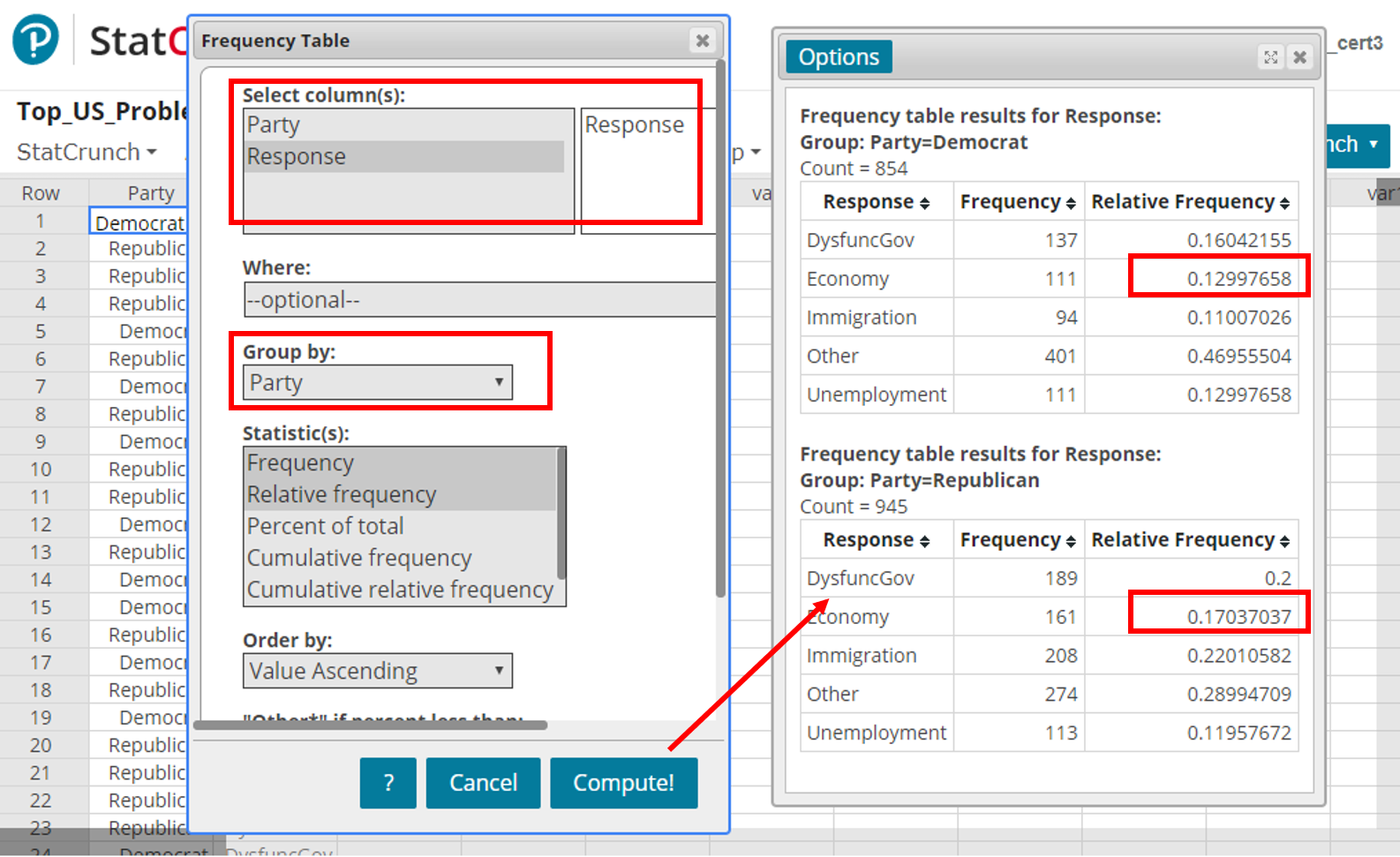The height and width of the screenshot is (857, 1400).
Task: Click the Cancel button
Action: tap(483, 783)
